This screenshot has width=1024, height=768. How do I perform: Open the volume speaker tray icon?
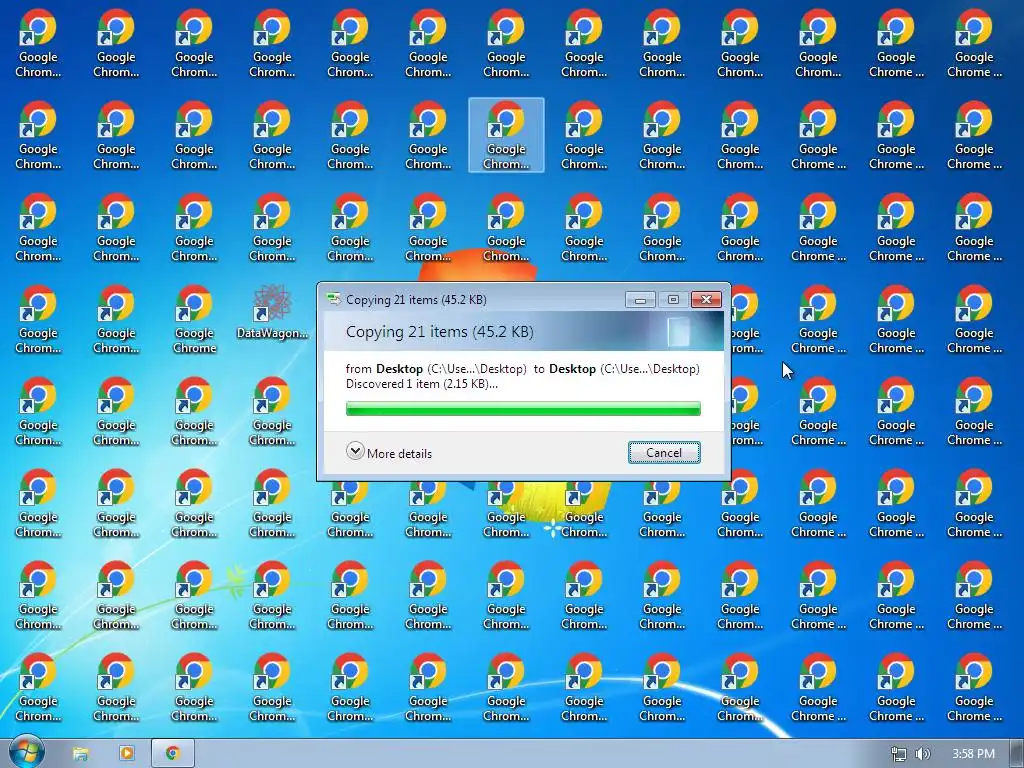922,754
